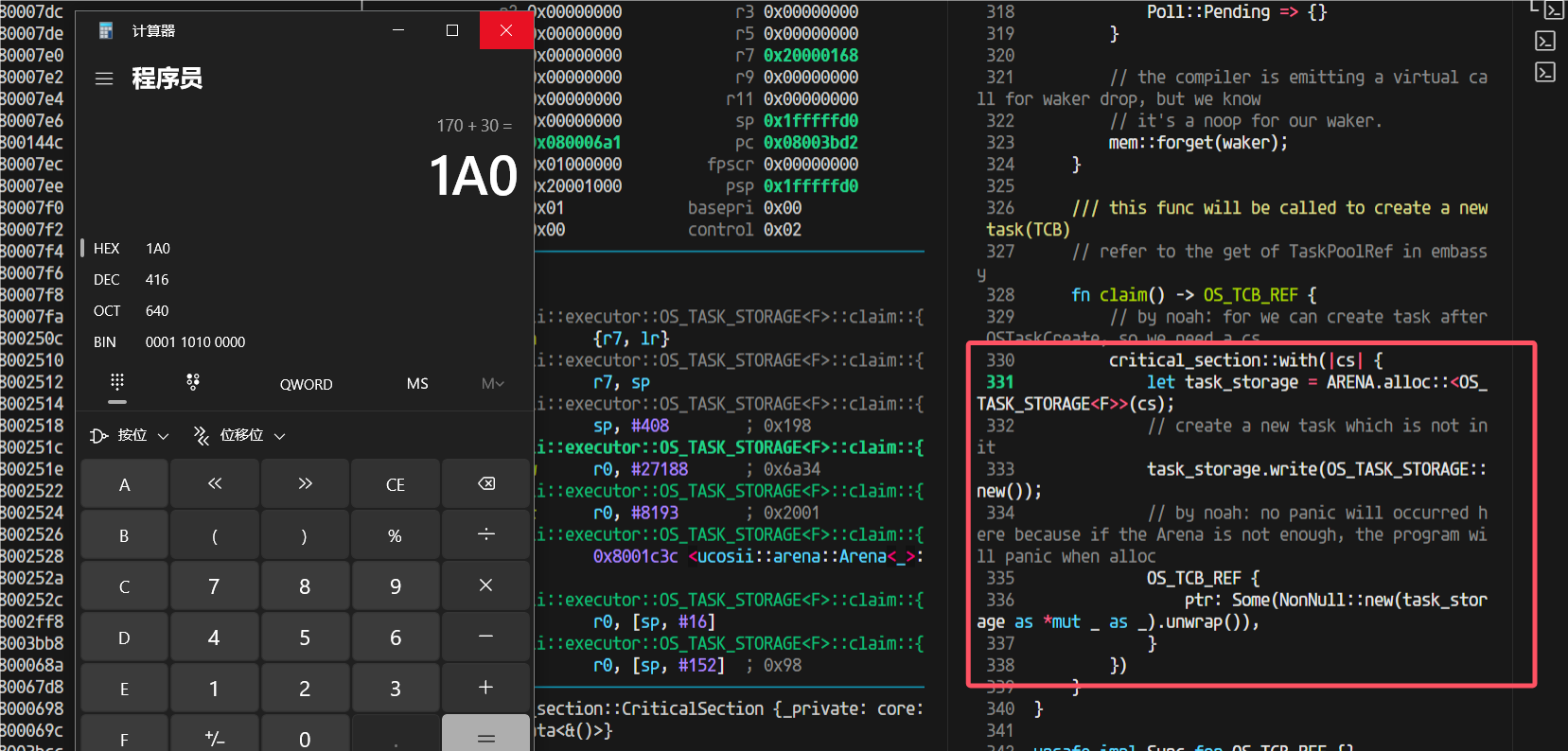Viewport: 1568px width, 751px height.
Task: Select the BIN number base
Action: tap(306, 341)
